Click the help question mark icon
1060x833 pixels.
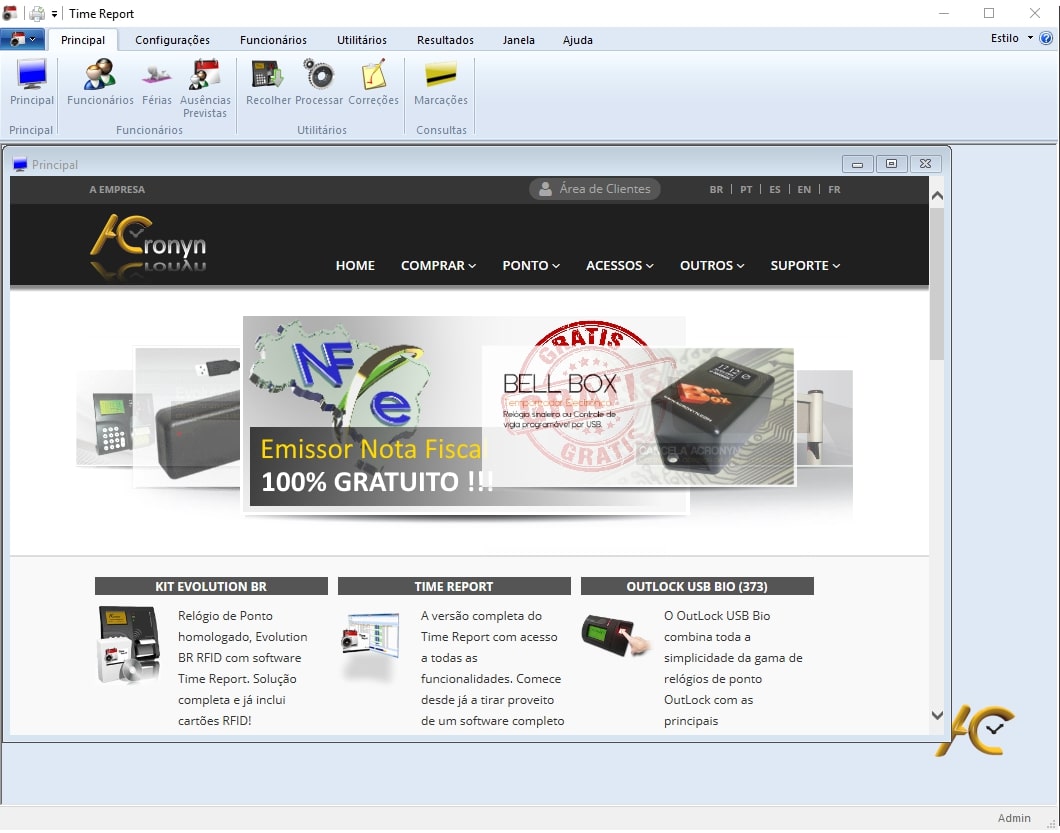[x=1046, y=39]
